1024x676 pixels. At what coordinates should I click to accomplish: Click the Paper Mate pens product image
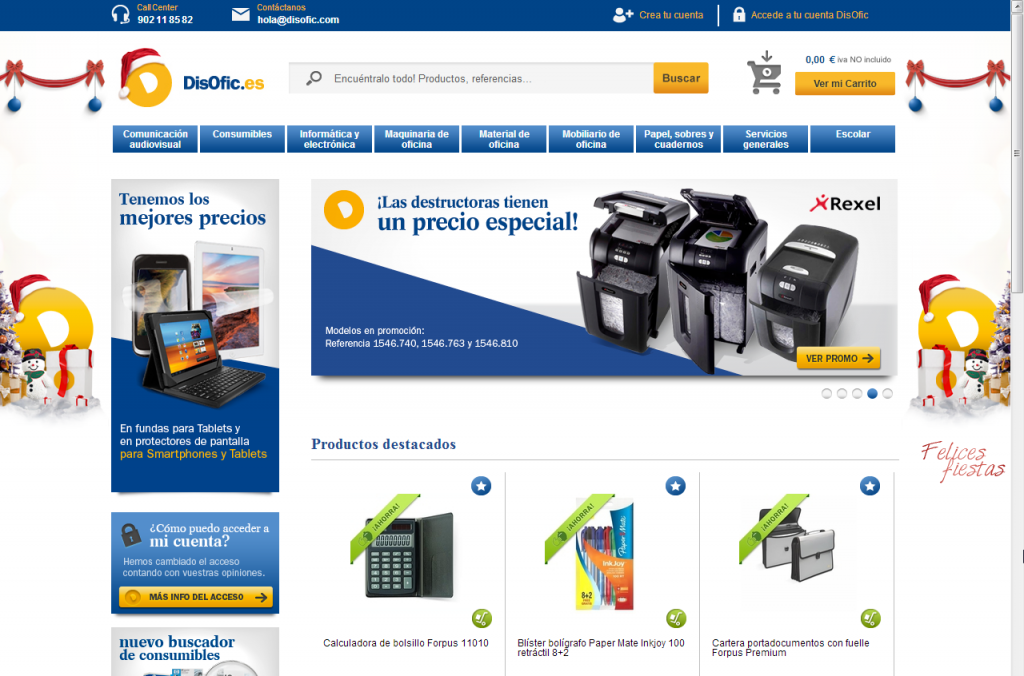(x=605, y=554)
